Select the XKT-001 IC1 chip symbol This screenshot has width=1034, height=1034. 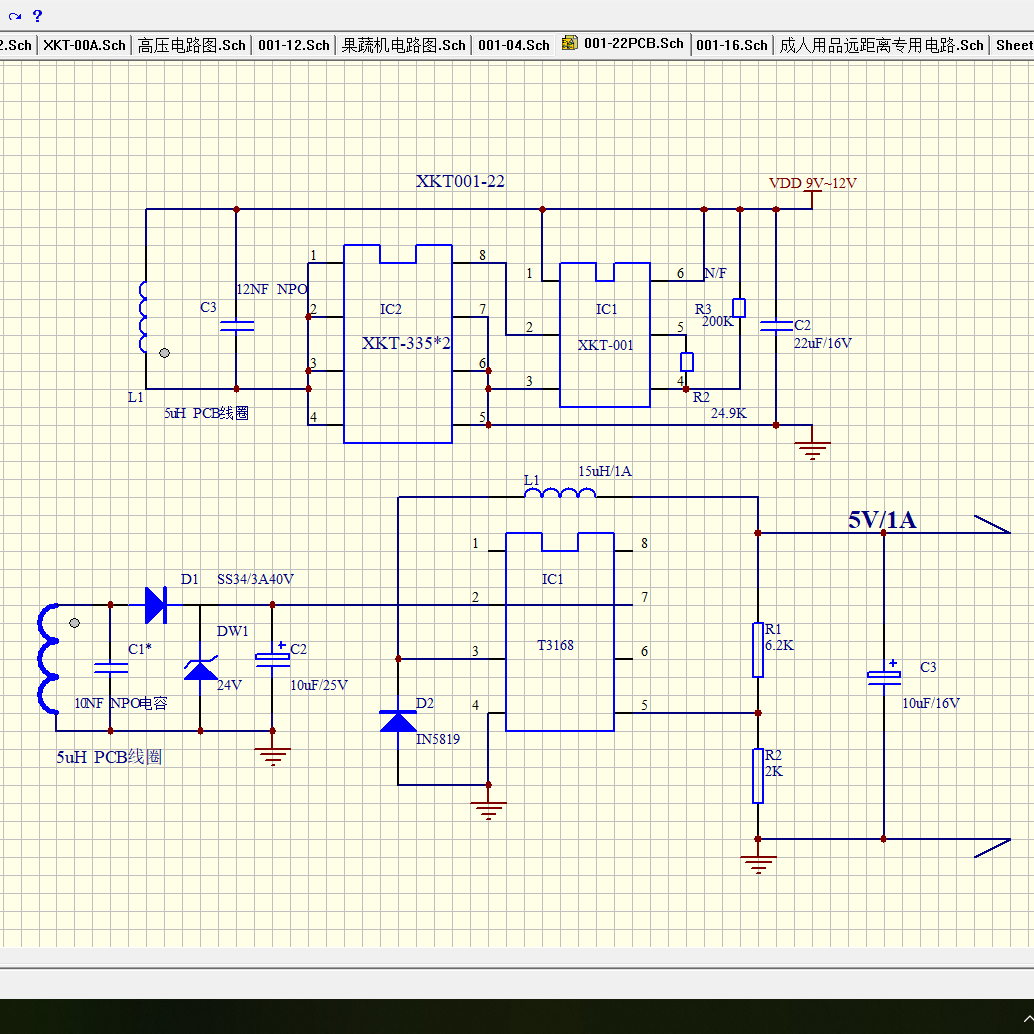[605, 335]
